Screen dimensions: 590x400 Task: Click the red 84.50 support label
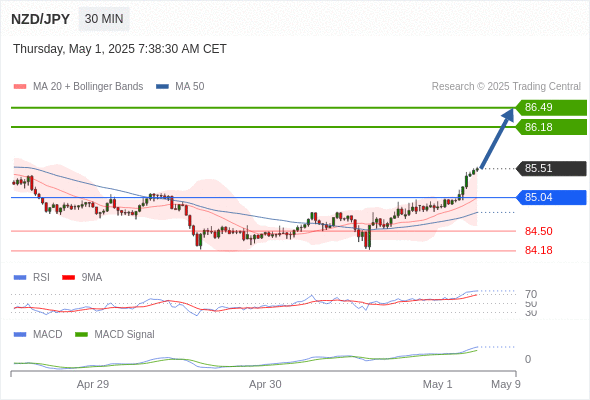tap(538, 231)
